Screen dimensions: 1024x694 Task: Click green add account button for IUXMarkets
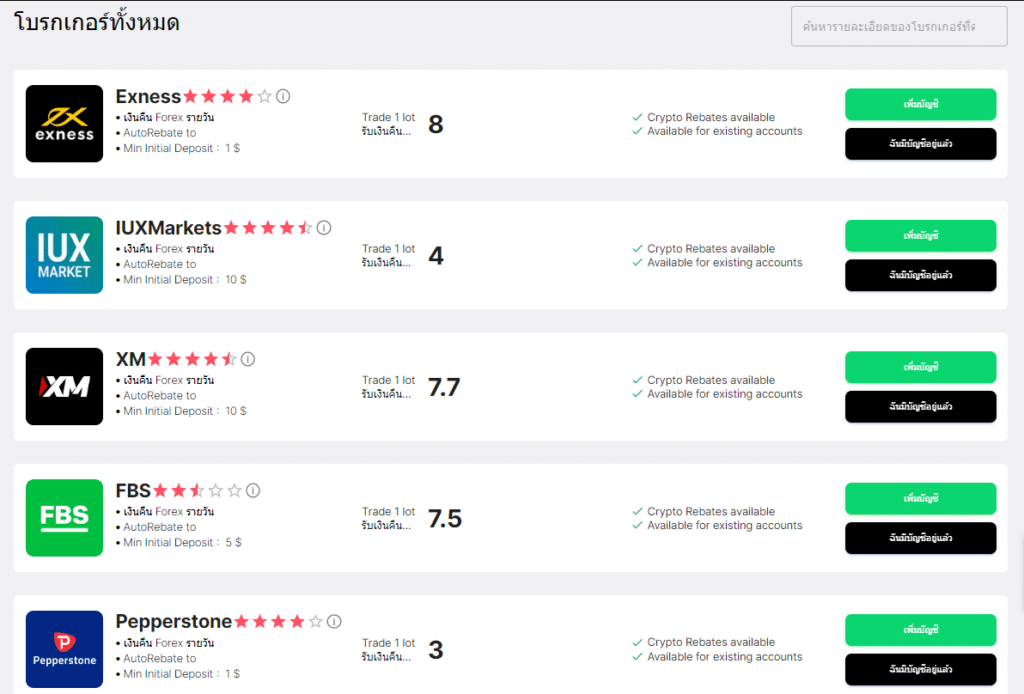click(x=920, y=236)
